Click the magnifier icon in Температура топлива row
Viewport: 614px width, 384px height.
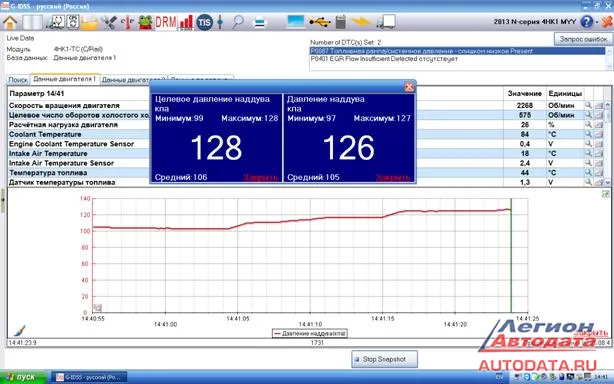coord(588,173)
